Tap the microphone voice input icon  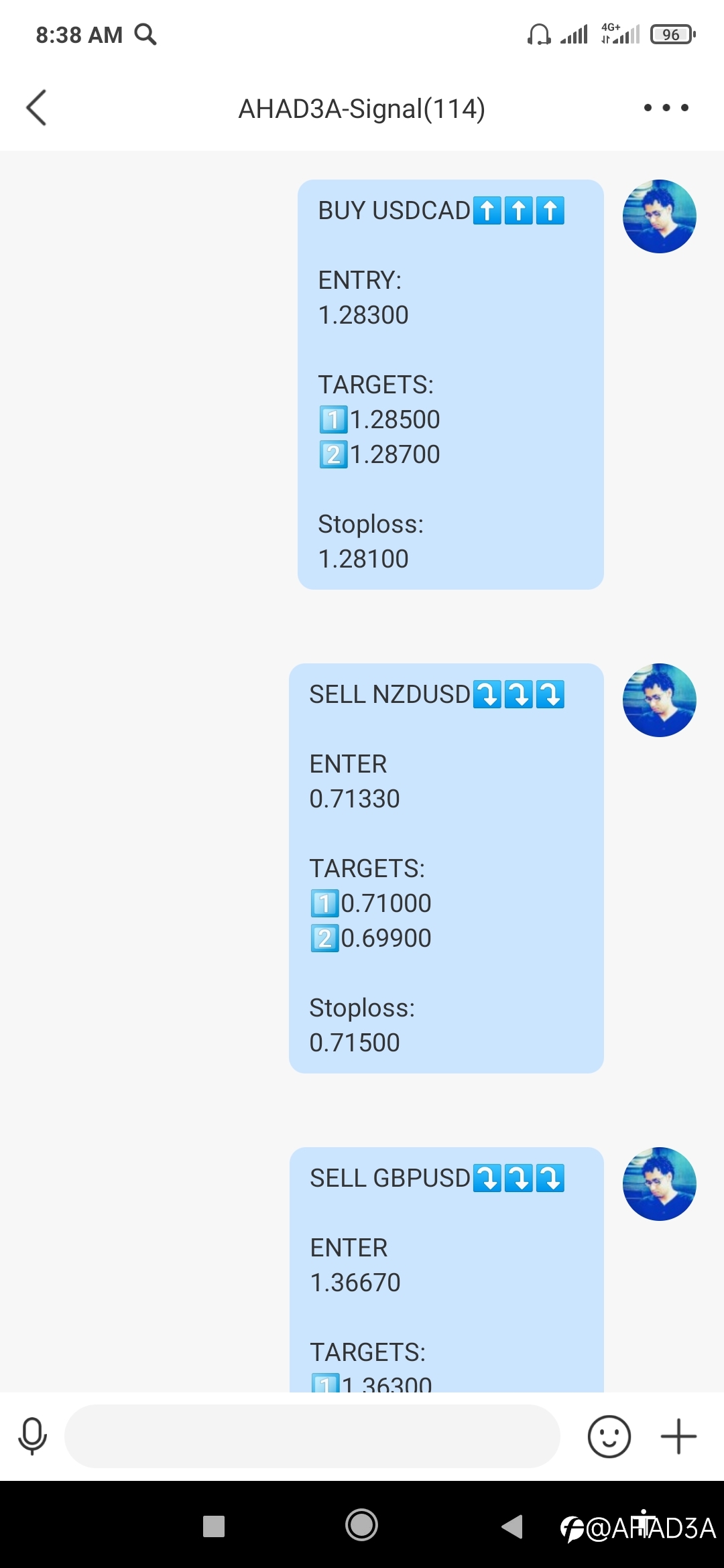[x=32, y=1437]
